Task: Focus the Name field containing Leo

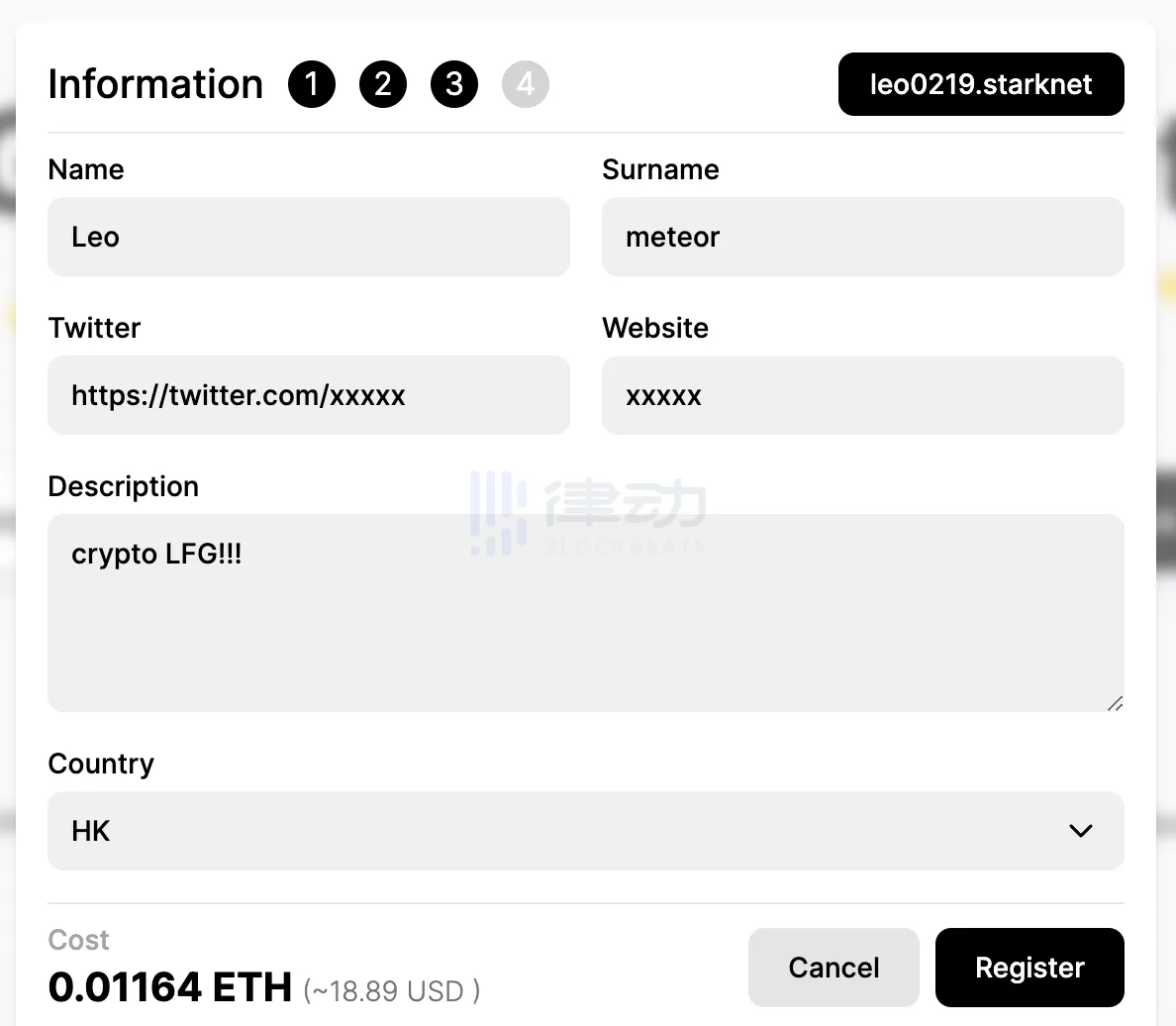Action: [x=309, y=237]
